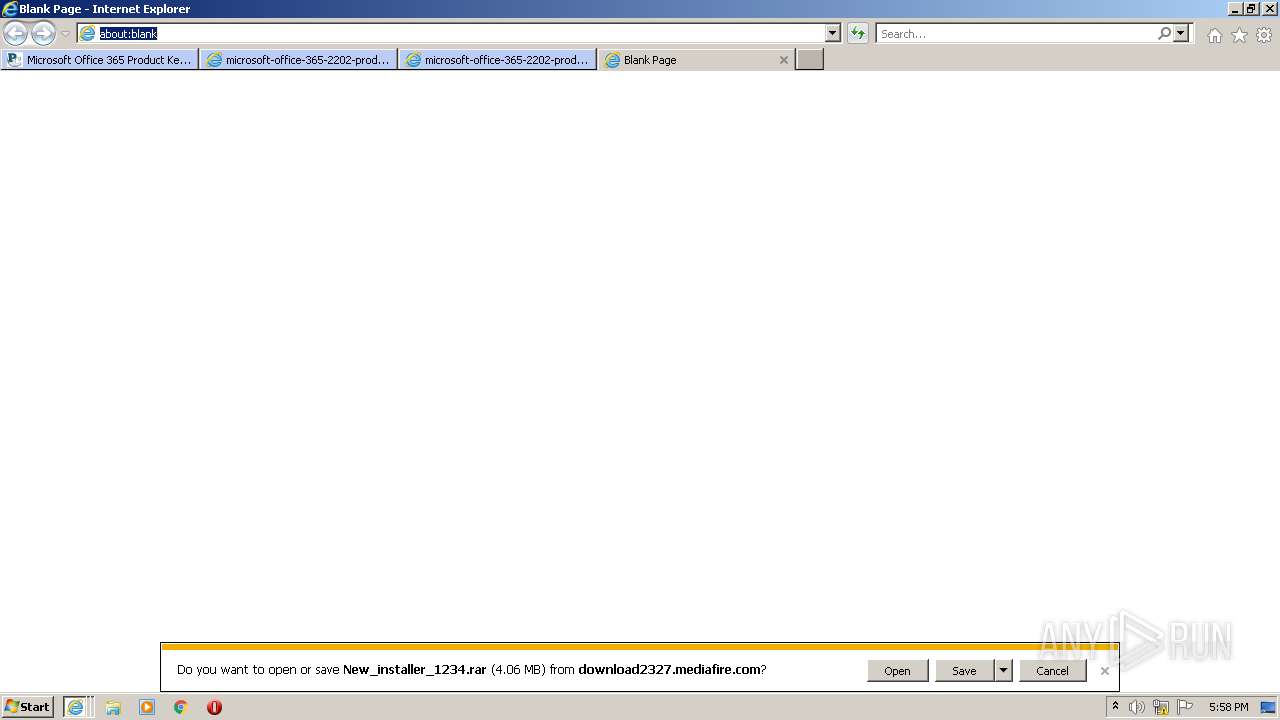Open a new tab with the blank tab button

pos(809,60)
